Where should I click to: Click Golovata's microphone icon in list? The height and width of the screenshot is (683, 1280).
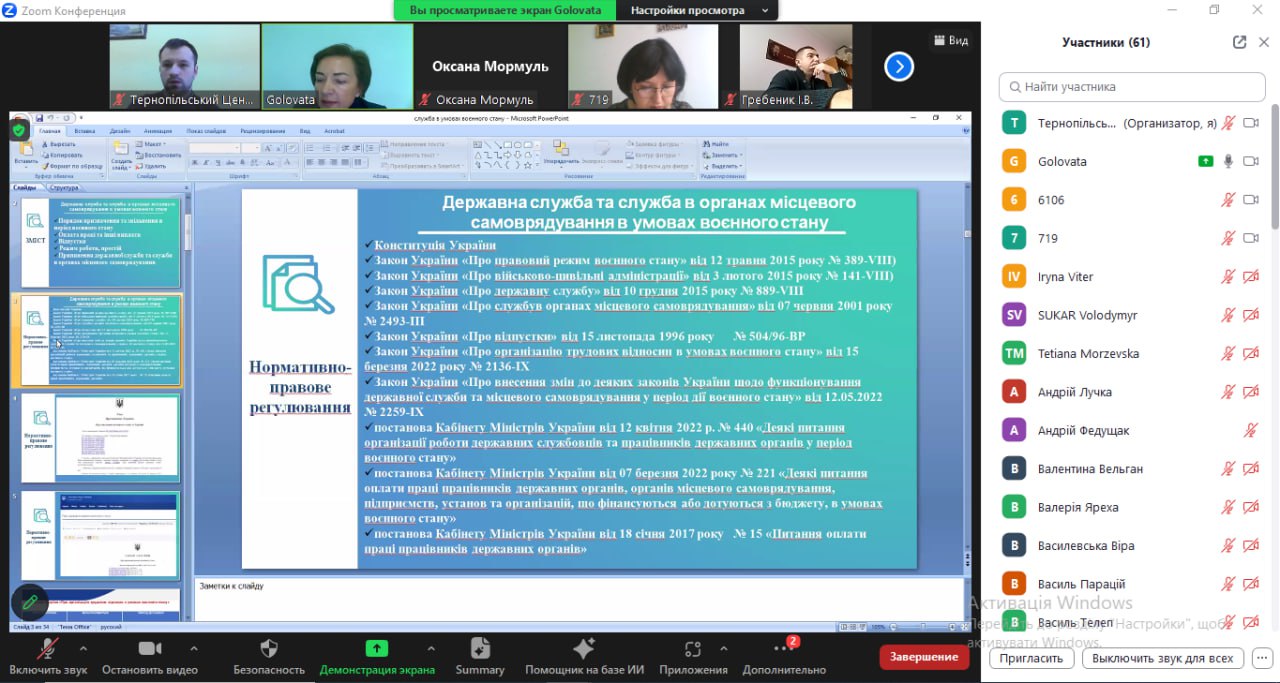click(1228, 161)
